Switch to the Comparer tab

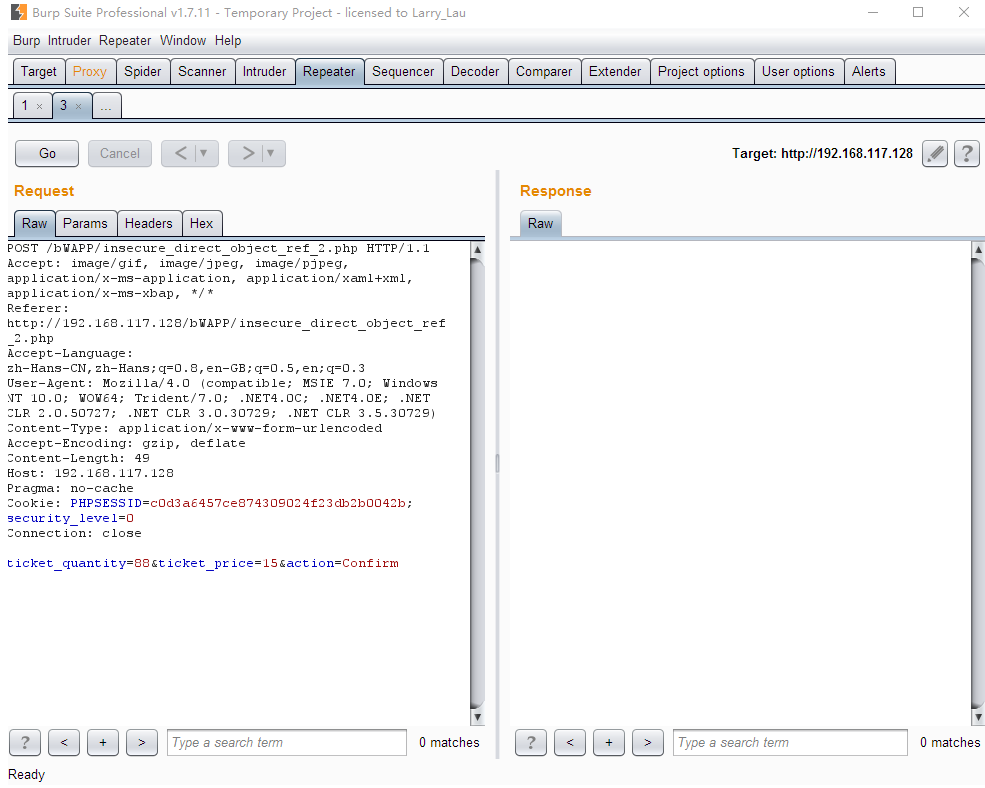[x=544, y=72]
